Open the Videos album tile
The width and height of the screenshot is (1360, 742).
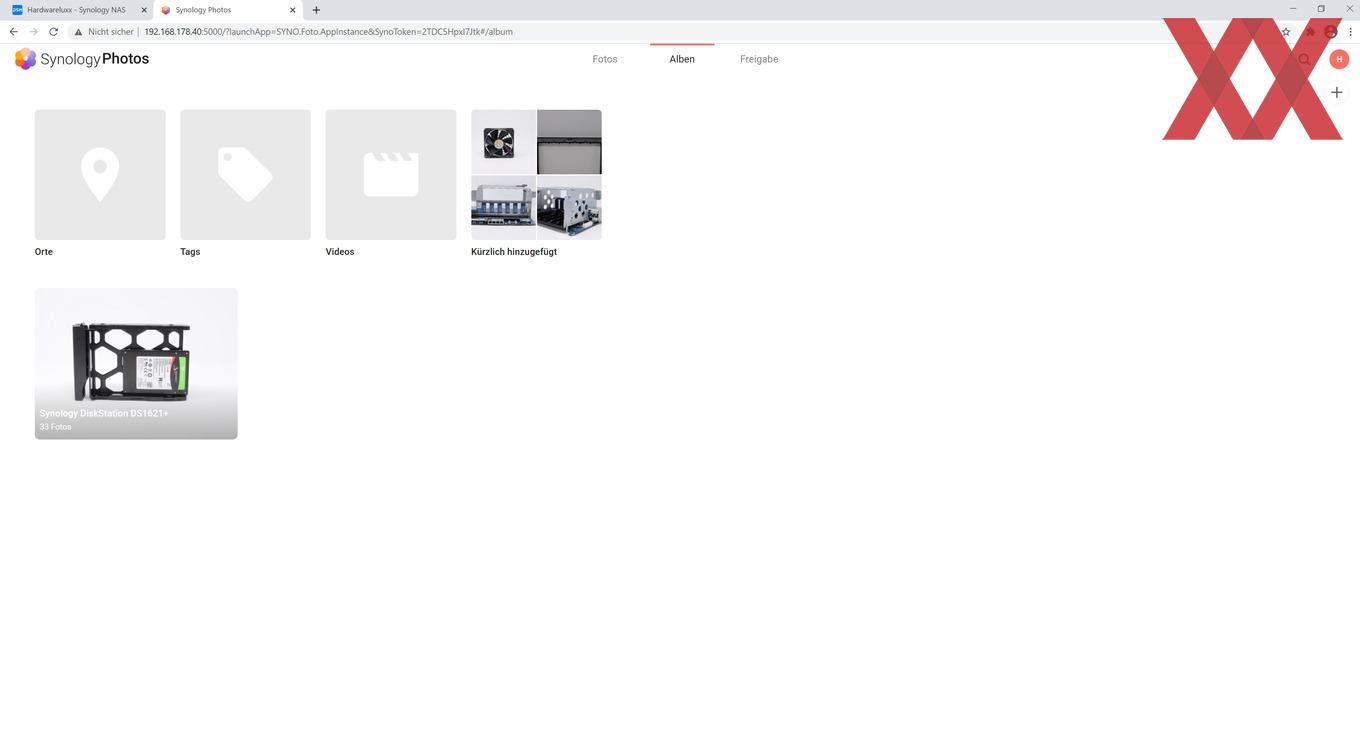click(x=391, y=175)
